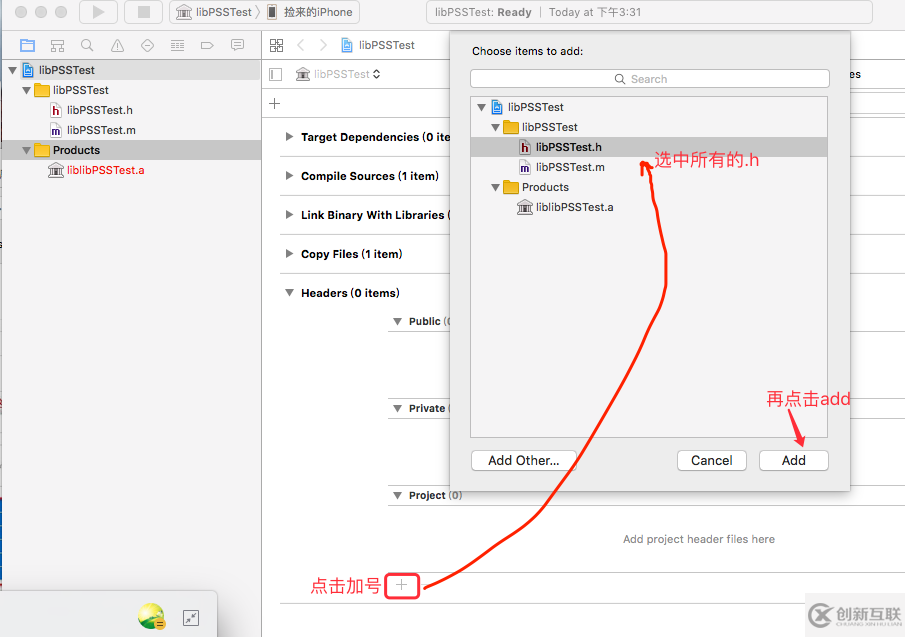Open the Find navigator magnifier icon

87,46
